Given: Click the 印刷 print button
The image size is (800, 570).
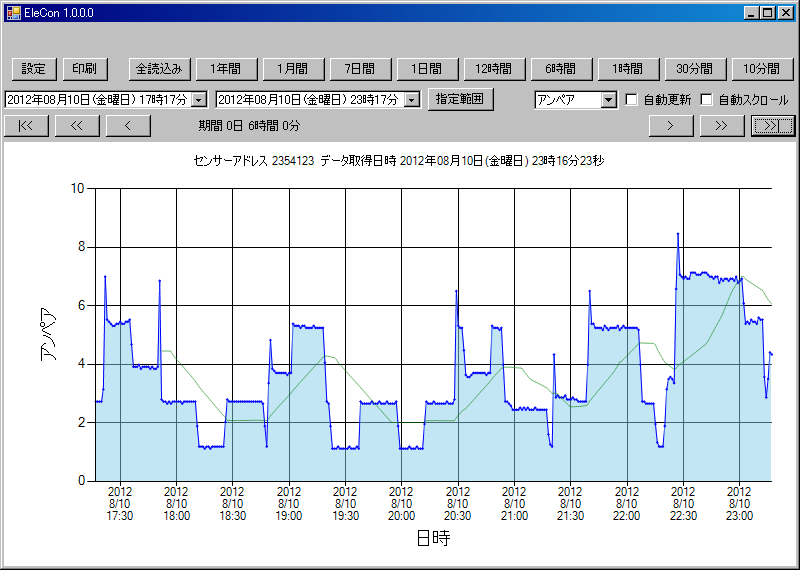Looking at the screenshot, I should point(85,69).
